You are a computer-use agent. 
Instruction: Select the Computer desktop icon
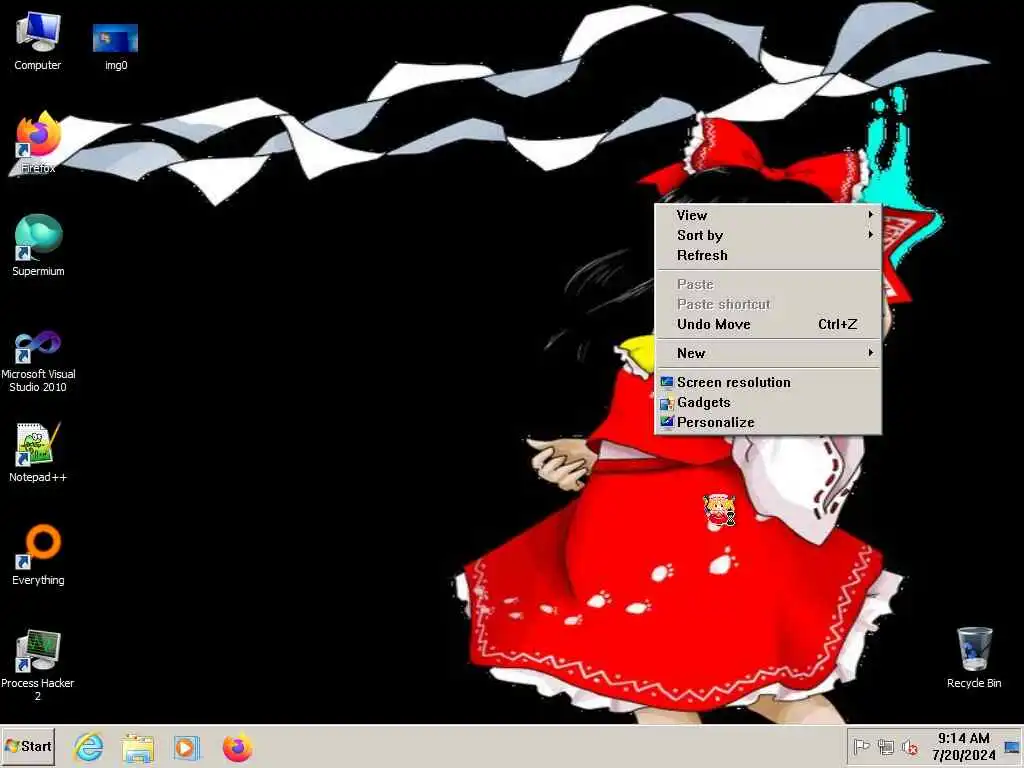point(37,40)
